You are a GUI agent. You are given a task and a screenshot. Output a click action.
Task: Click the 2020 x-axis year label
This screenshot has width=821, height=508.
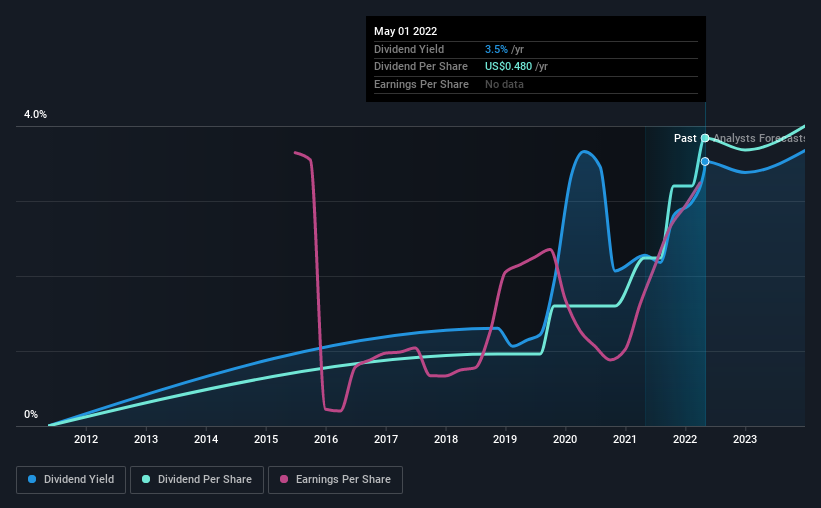(565, 439)
